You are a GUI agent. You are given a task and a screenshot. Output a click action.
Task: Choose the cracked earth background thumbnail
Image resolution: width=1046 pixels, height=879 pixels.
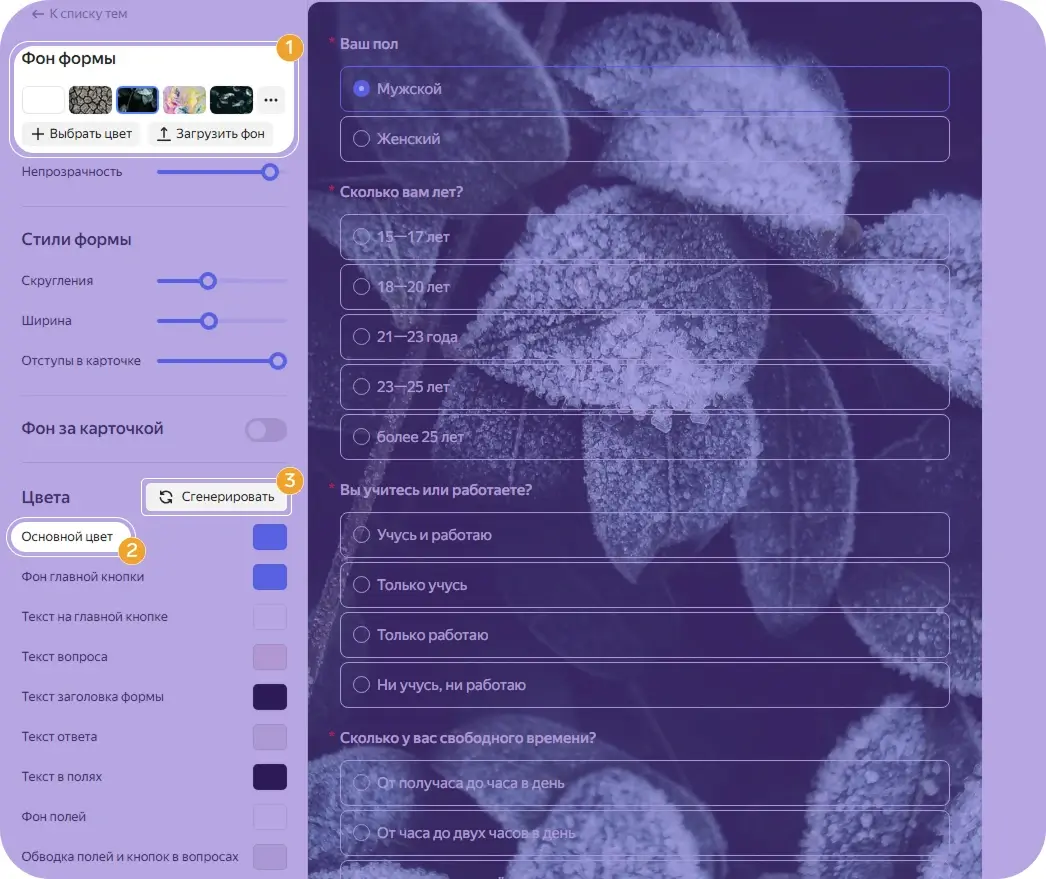[x=90, y=100]
